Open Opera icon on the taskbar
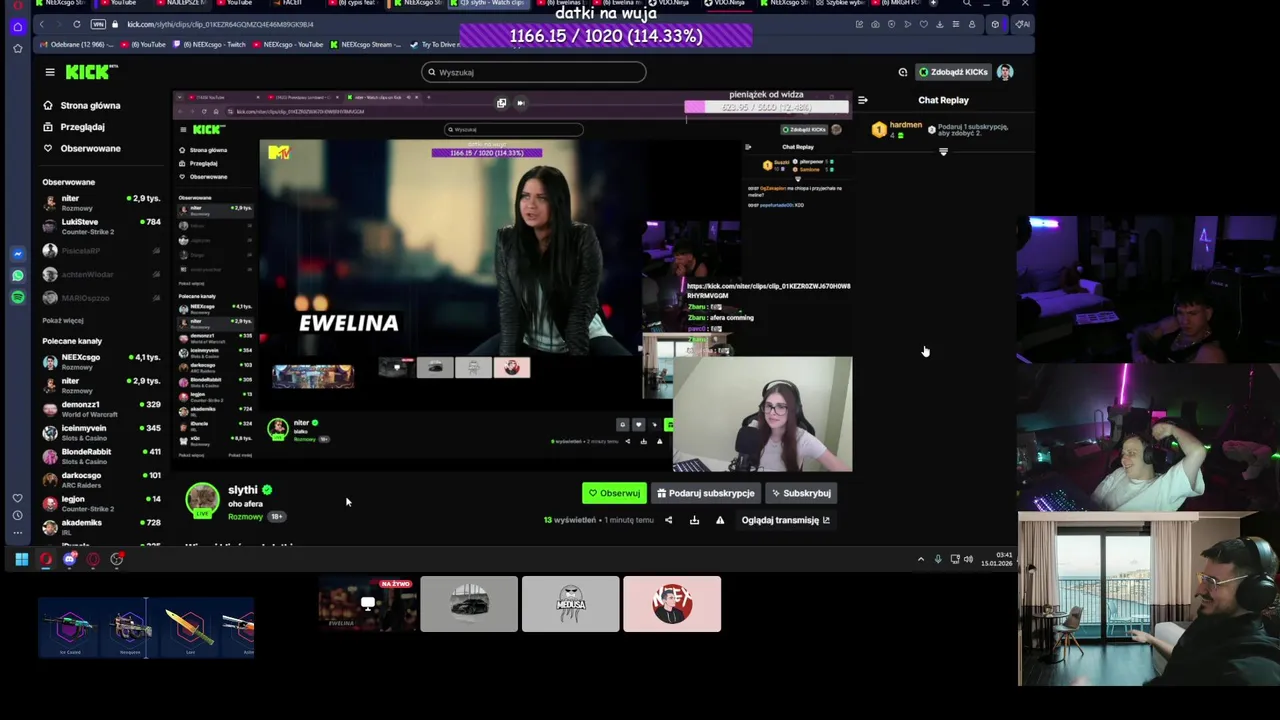 tap(45, 559)
